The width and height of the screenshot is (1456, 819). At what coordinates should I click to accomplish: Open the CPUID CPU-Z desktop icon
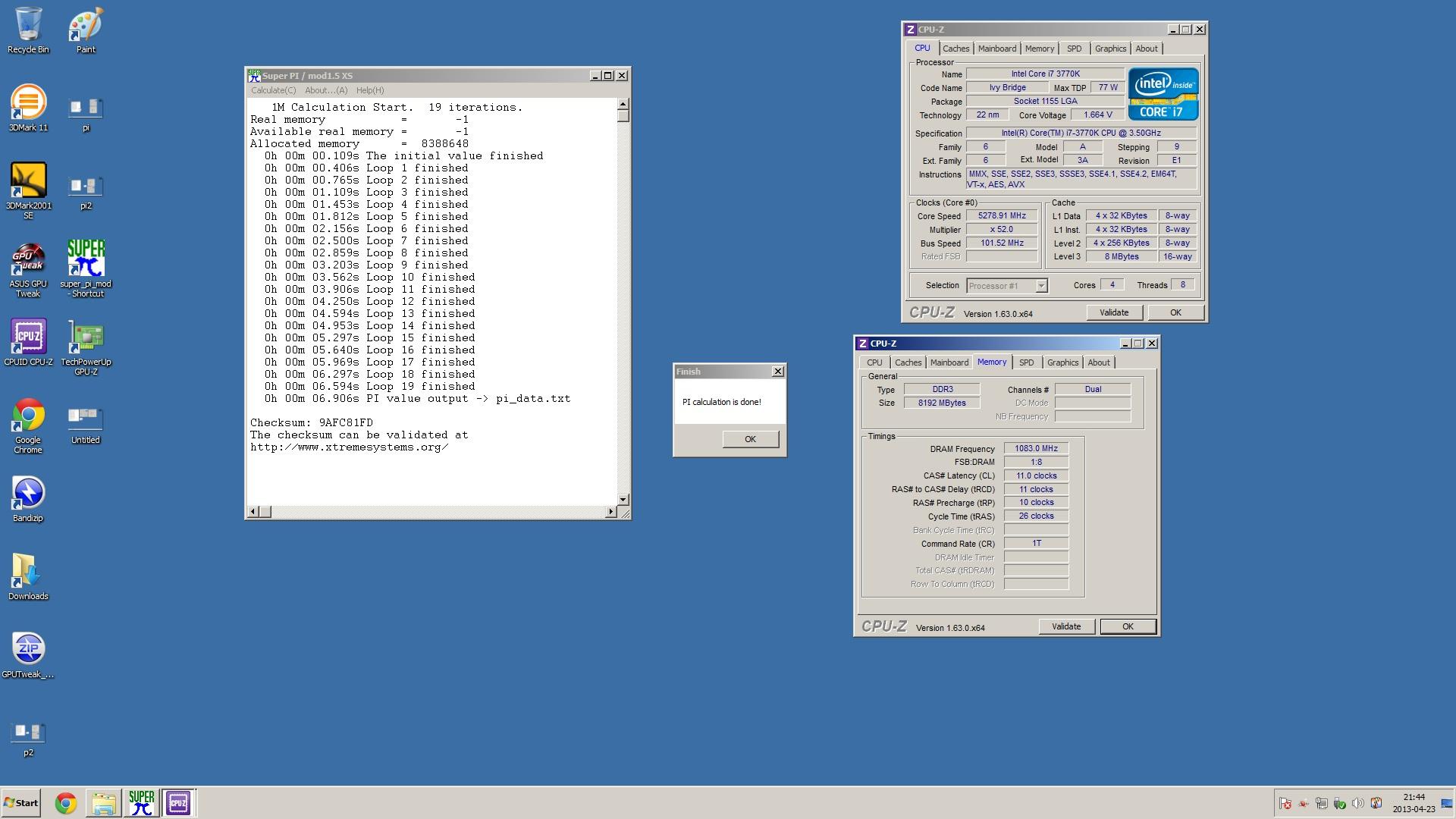pos(28,343)
